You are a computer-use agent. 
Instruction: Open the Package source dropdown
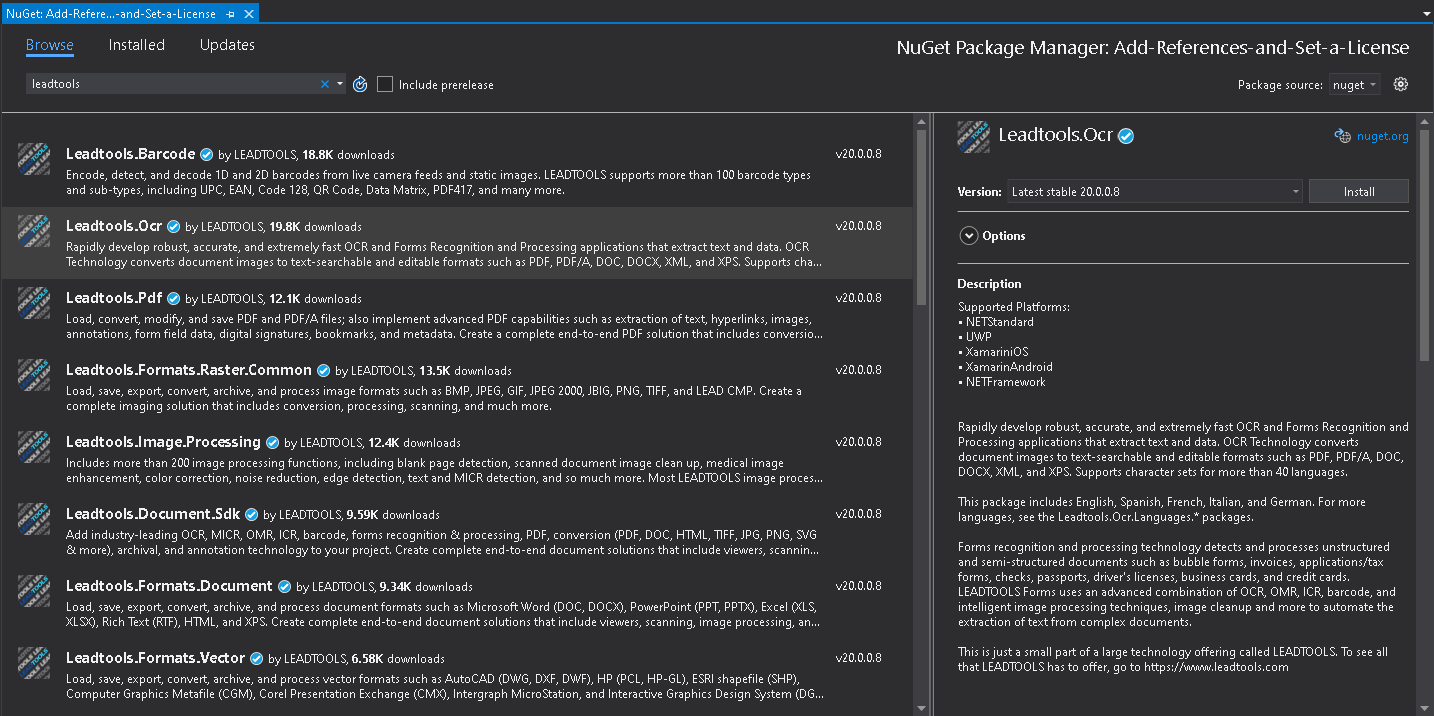coord(1355,85)
